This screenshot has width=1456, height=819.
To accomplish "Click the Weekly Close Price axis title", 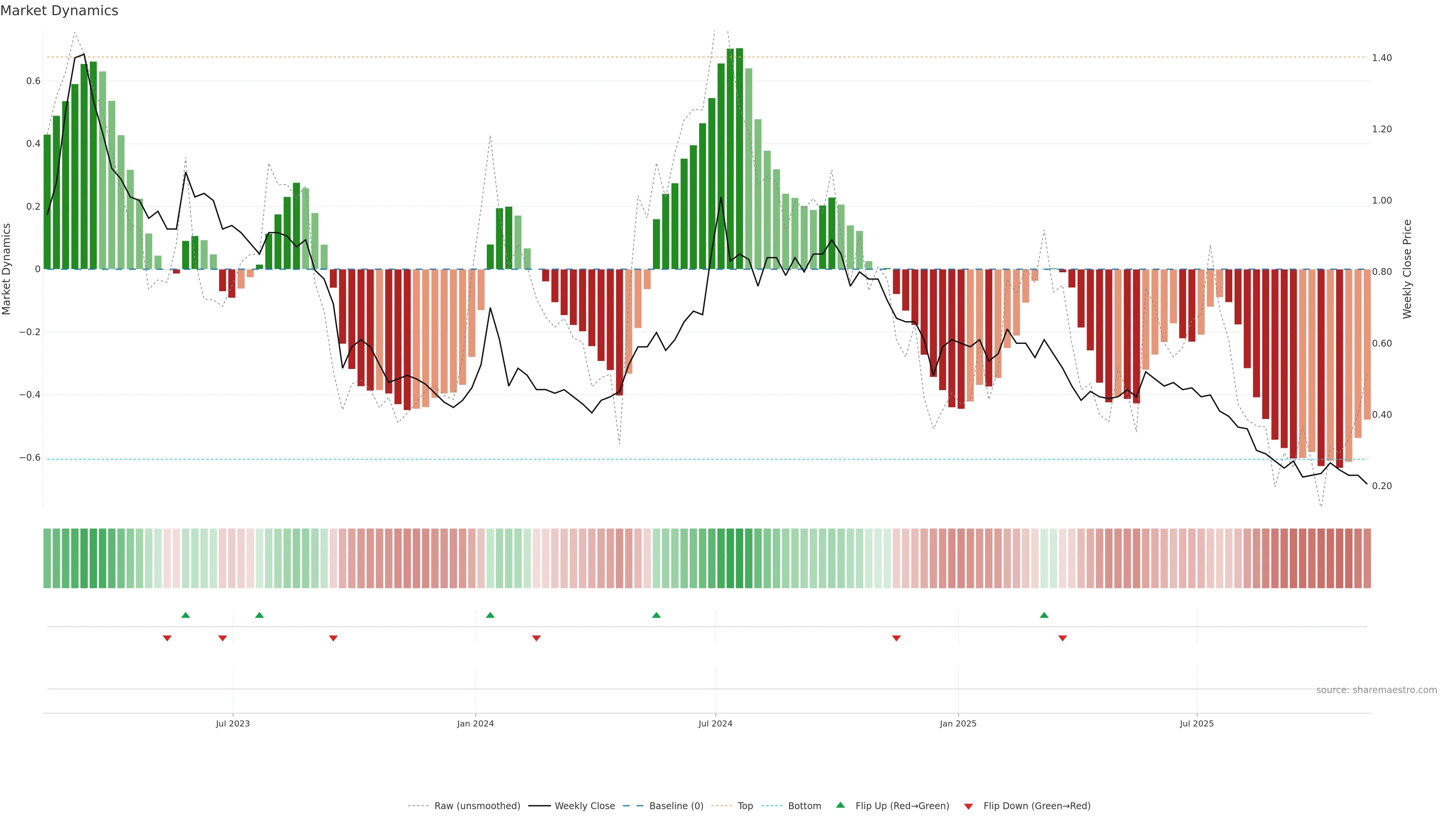I will tap(1407, 269).
